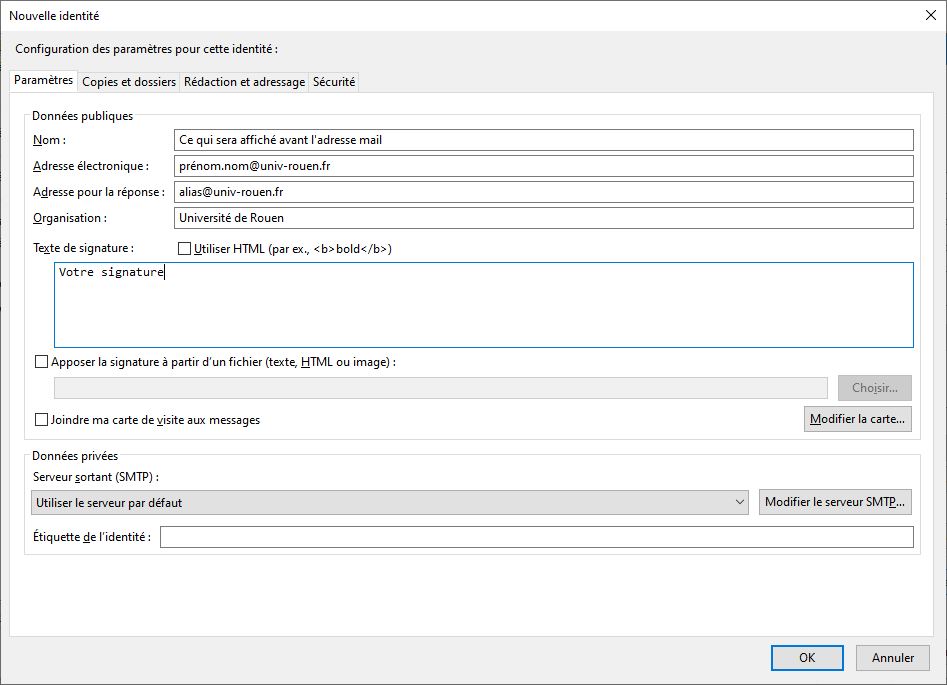Image resolution: width=947 pixels, height=685 pixels.
Task: Click the Nom input field
Action: coord(543,140)
